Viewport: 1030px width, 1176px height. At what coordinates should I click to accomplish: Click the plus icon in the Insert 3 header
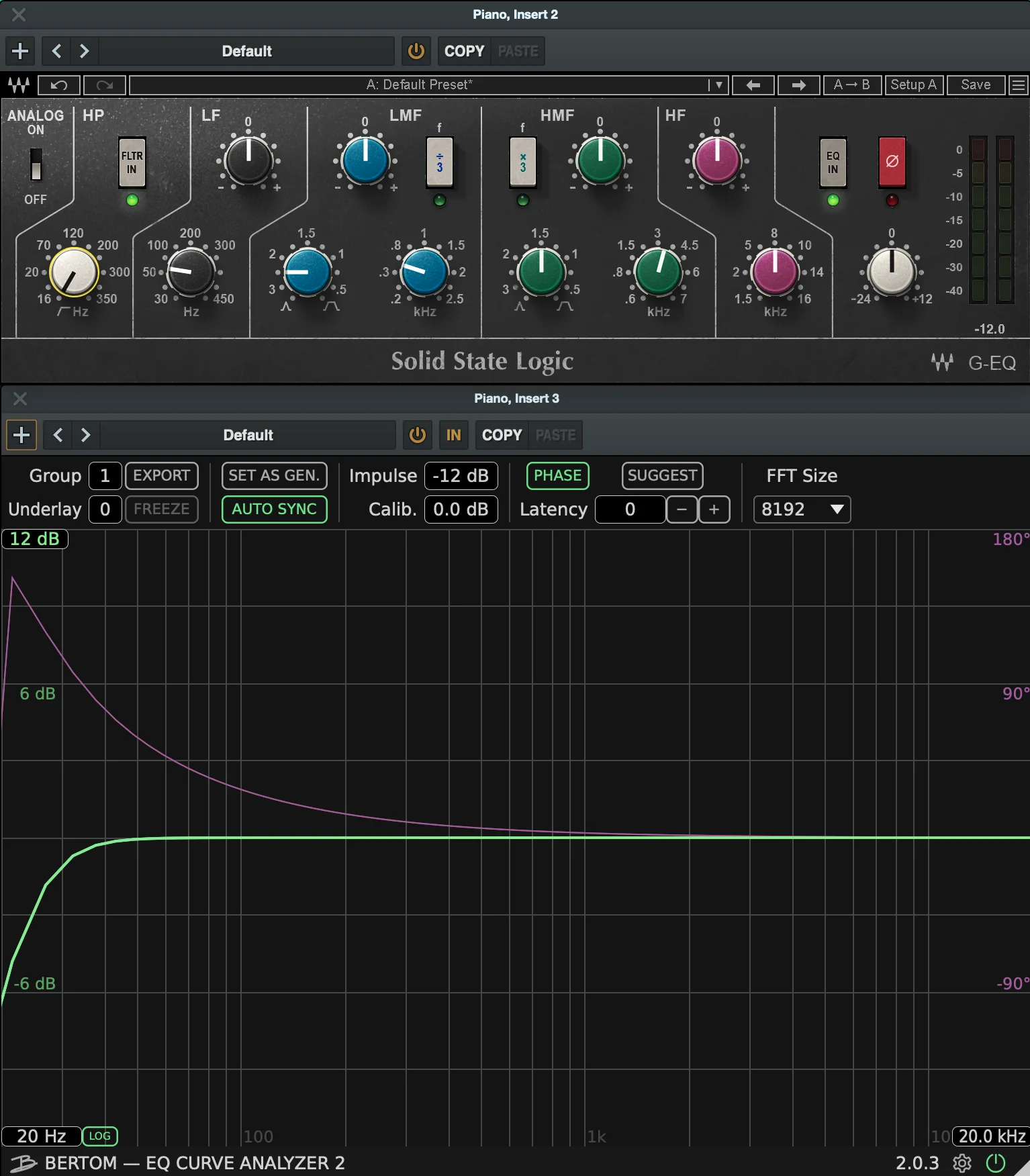(21, 435)
